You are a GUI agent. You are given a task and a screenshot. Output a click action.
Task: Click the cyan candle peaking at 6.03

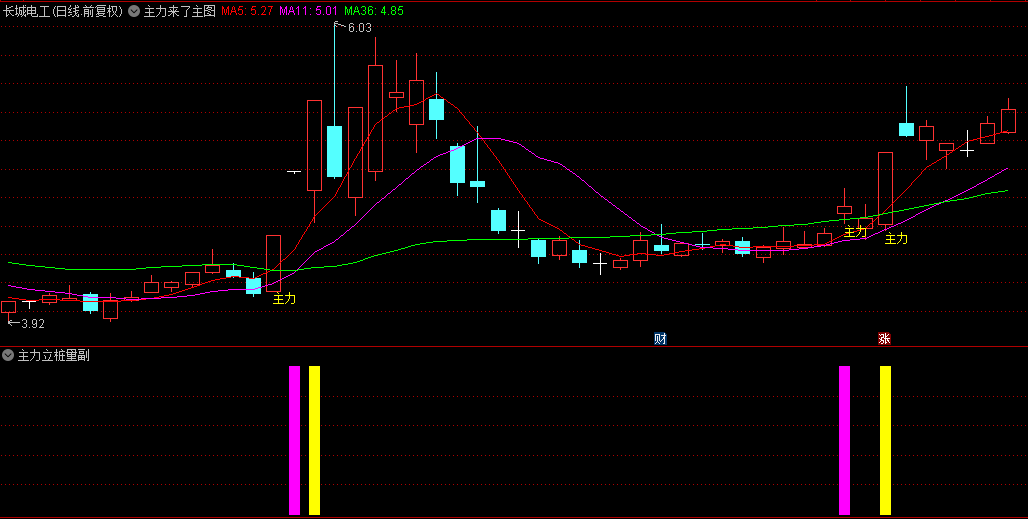(x=334, y=151)
